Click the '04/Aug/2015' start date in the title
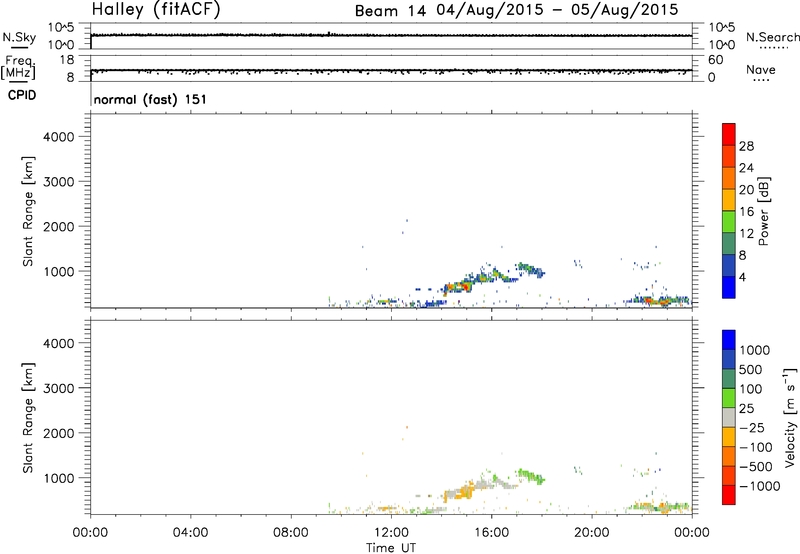 [x=490, y=10]
